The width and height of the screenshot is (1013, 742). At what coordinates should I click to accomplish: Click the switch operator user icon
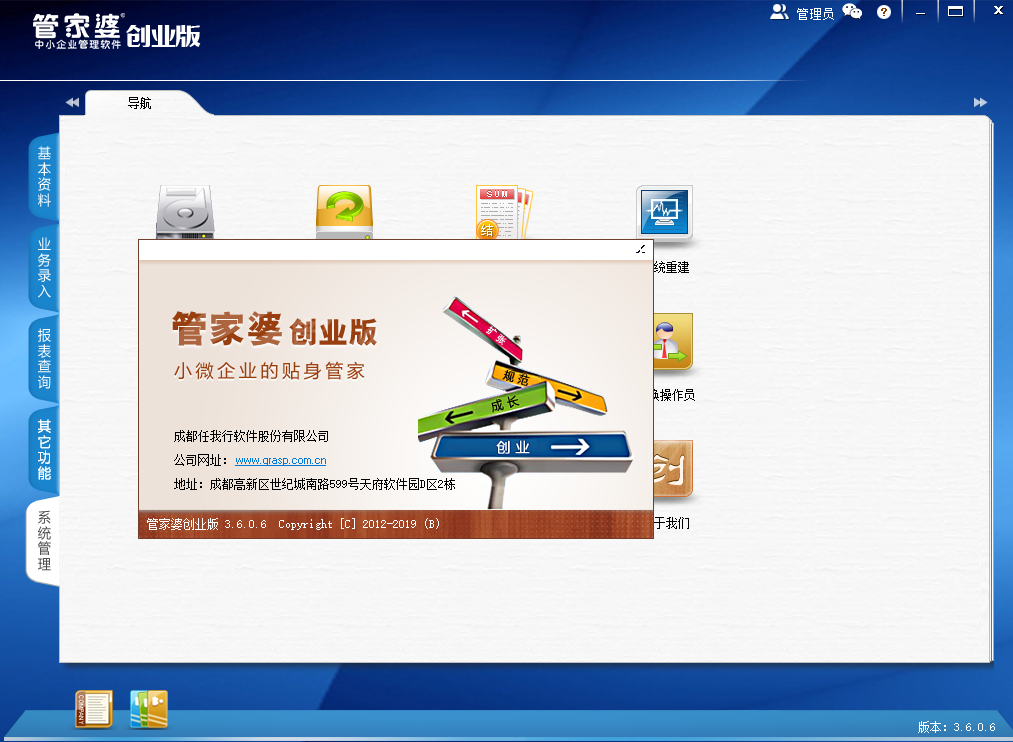coord(672,341)
